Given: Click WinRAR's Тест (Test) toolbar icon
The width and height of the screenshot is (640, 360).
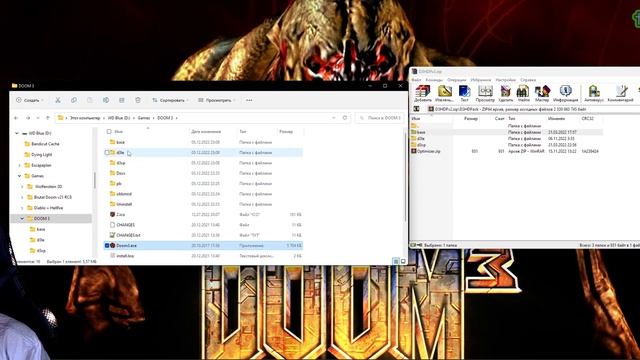Looking at the screenshot, I should tap(464, 93).
